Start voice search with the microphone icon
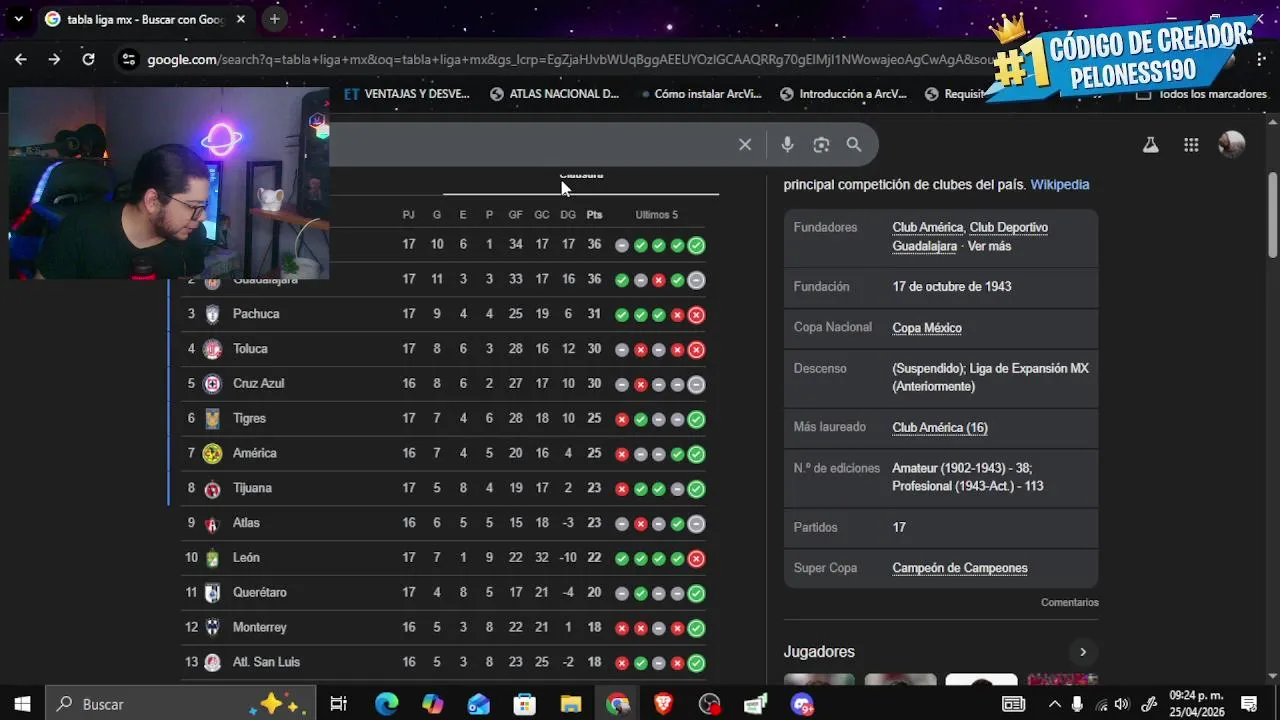 (788, 145)
